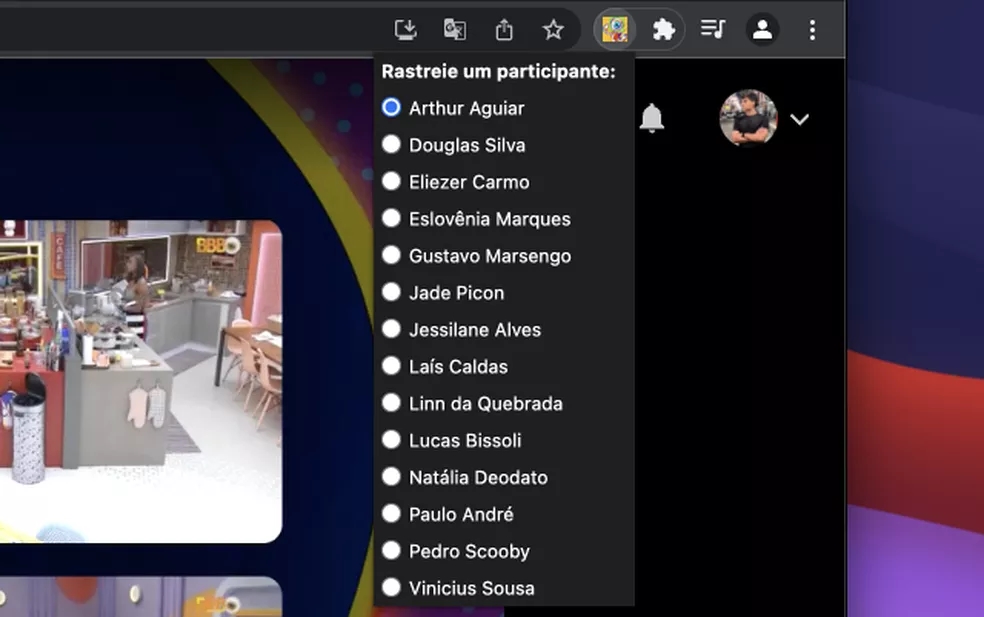Select the Jade Picon radio button
The width and height of the screenshot is (984, 617).
(x=391, y=292)
